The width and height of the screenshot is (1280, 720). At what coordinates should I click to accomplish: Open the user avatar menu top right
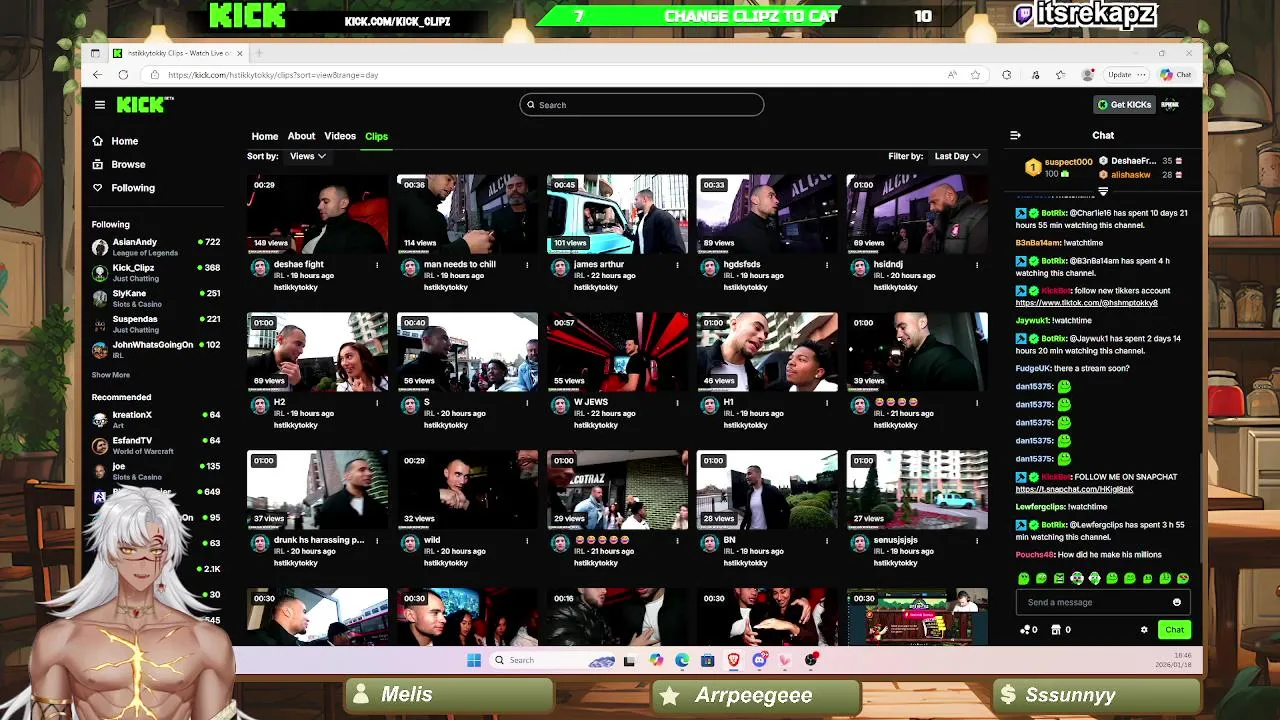1170,104
